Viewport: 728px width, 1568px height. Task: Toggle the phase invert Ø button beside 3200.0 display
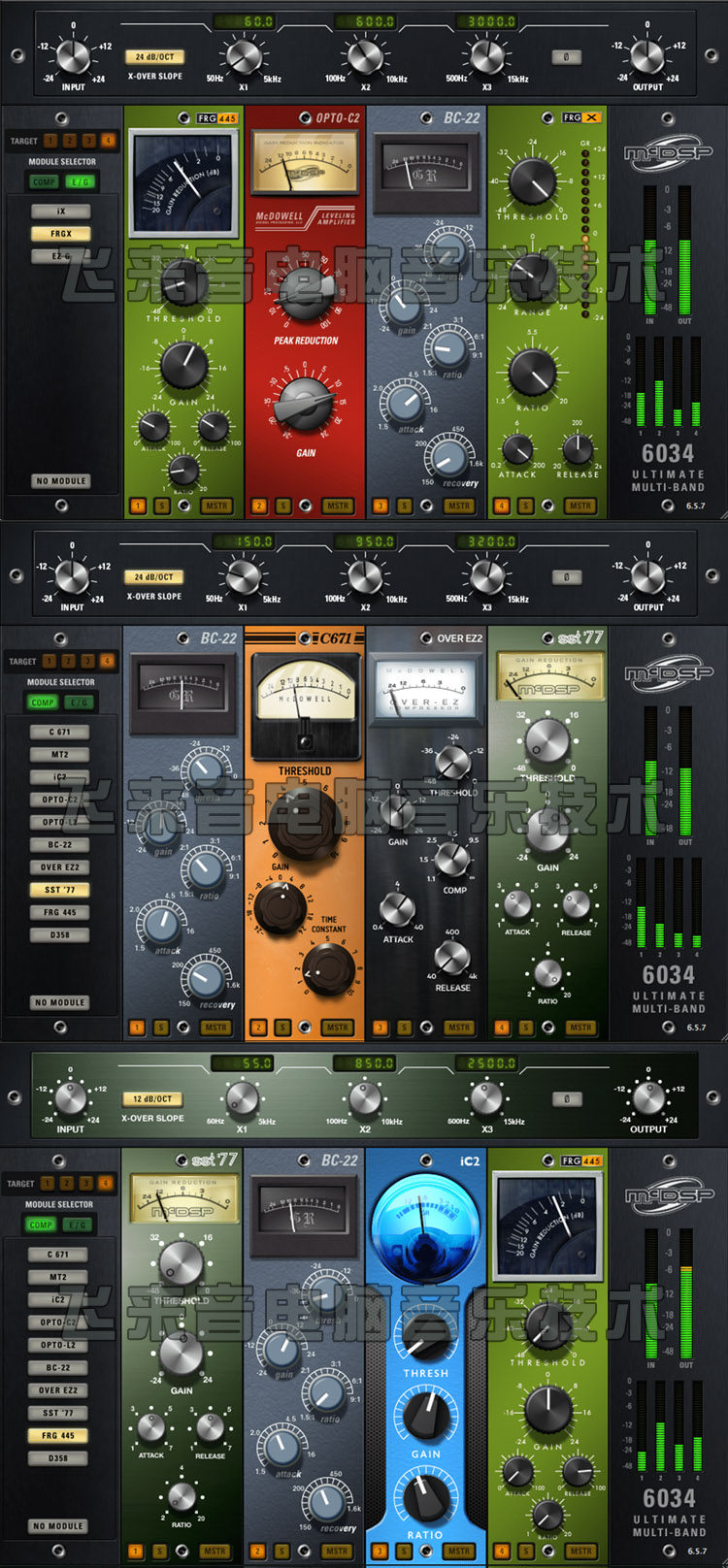[567, 577]
